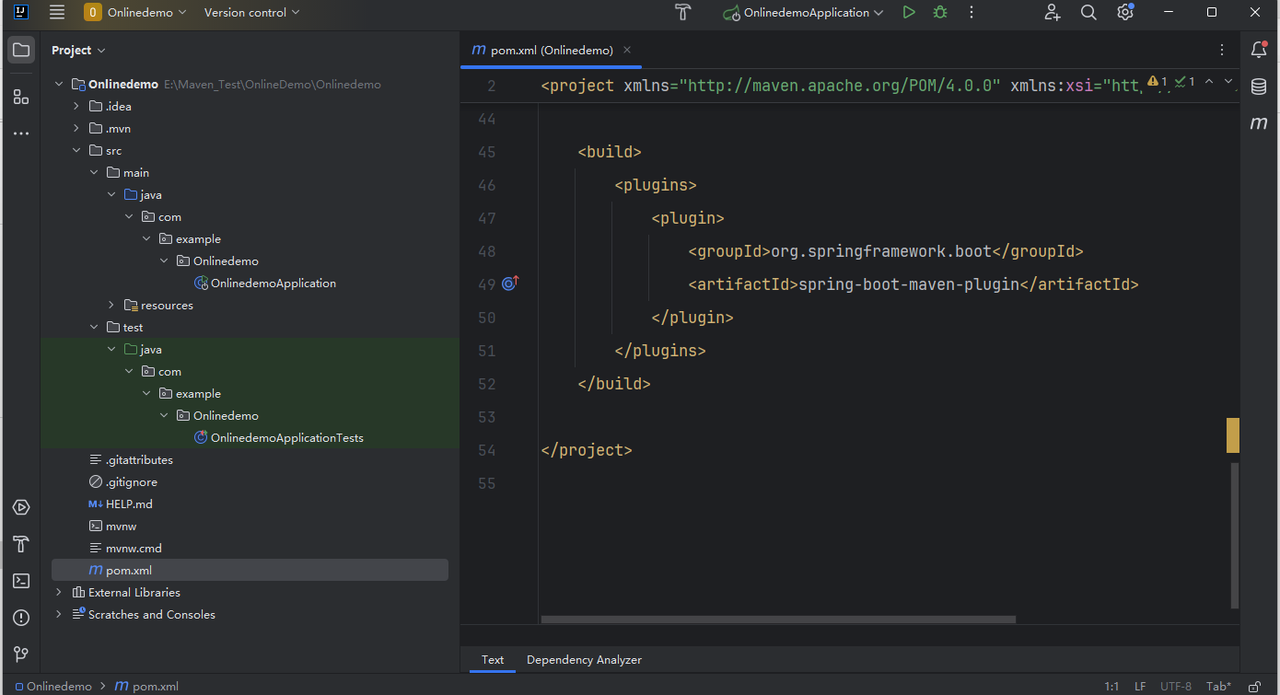Open IDE settings gear icon
Screen dimensions: 1280x695
click(1125, 13)
